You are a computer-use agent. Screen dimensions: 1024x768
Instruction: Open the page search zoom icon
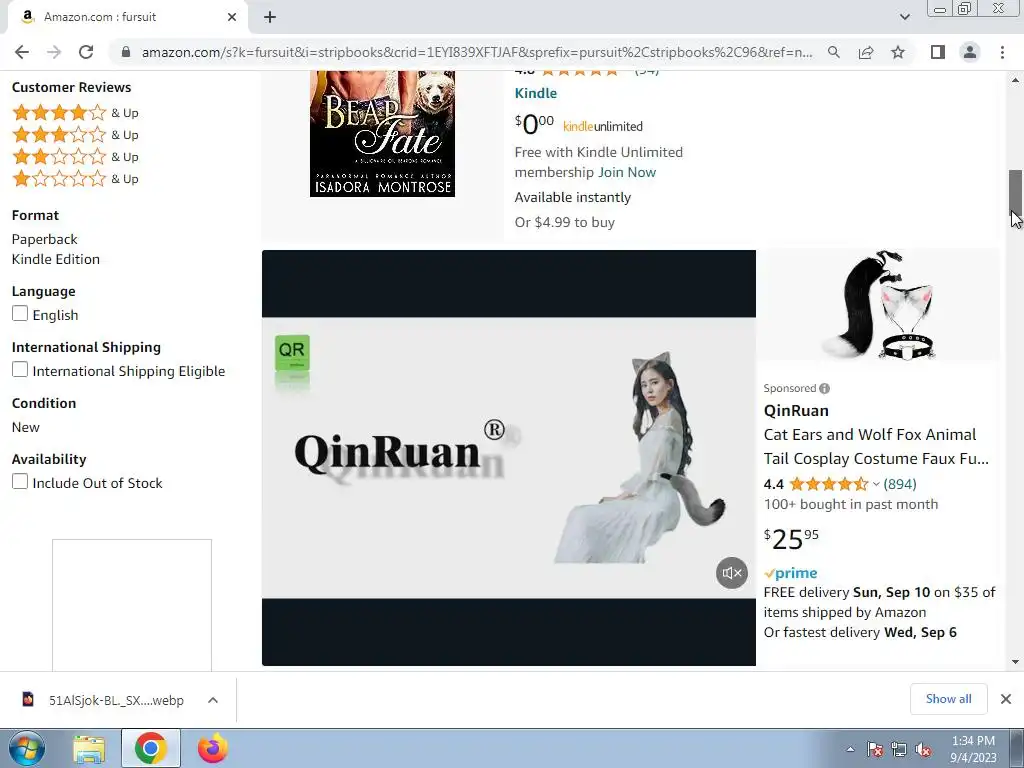[834, 52]
